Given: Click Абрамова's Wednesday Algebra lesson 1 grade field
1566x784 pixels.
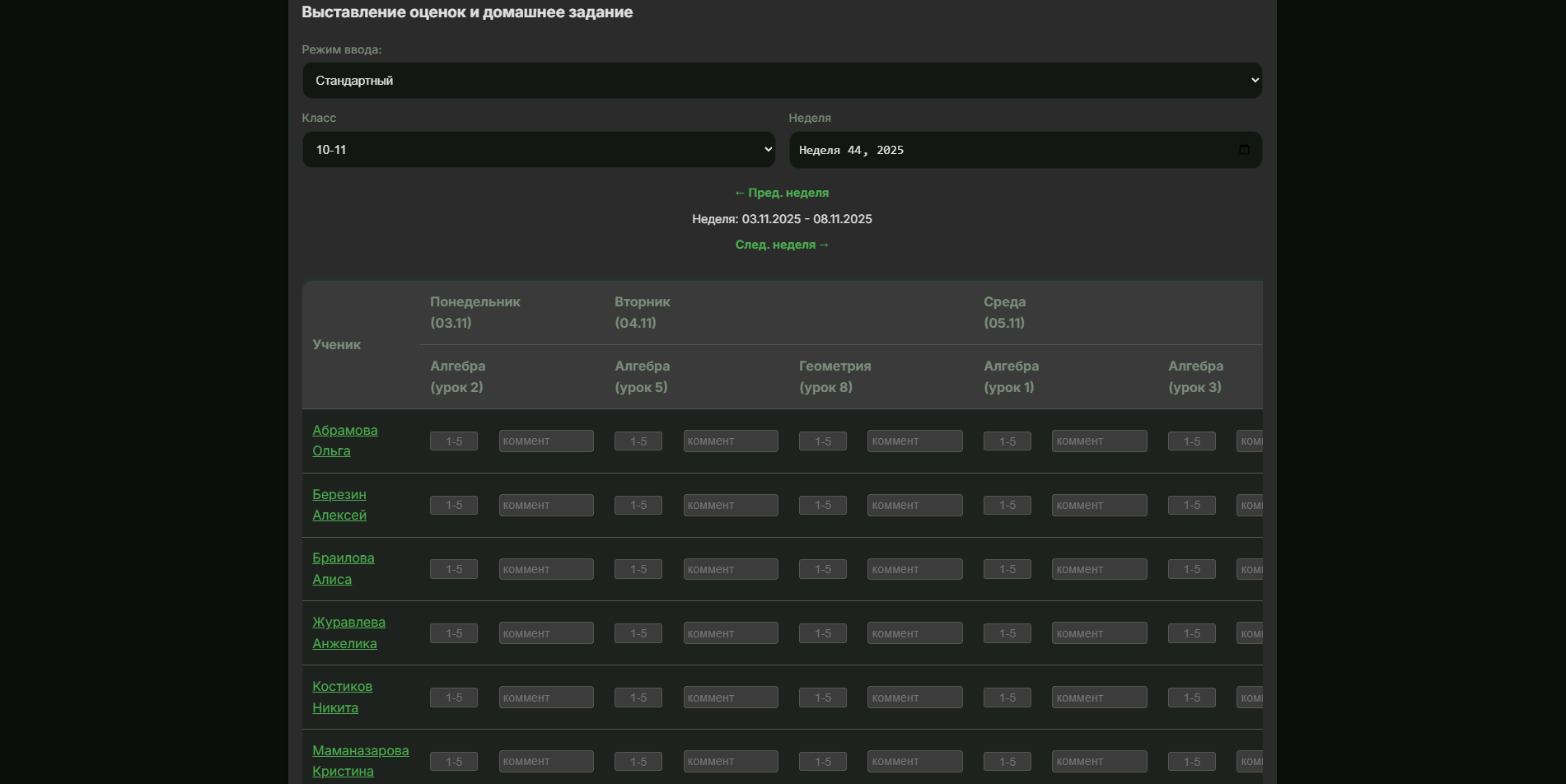Looking at the screenshot, I should click(x=1007, y=441).
